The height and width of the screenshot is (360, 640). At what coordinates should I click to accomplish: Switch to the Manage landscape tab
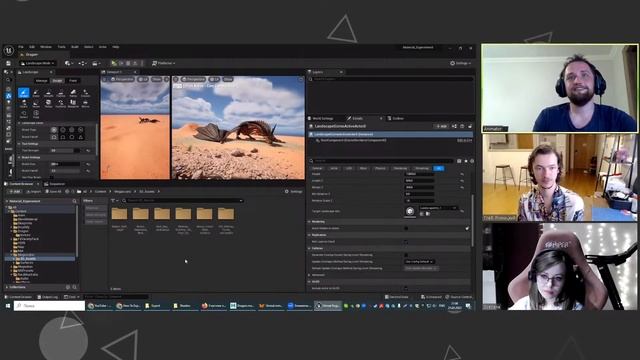click(x=42, y=81)
